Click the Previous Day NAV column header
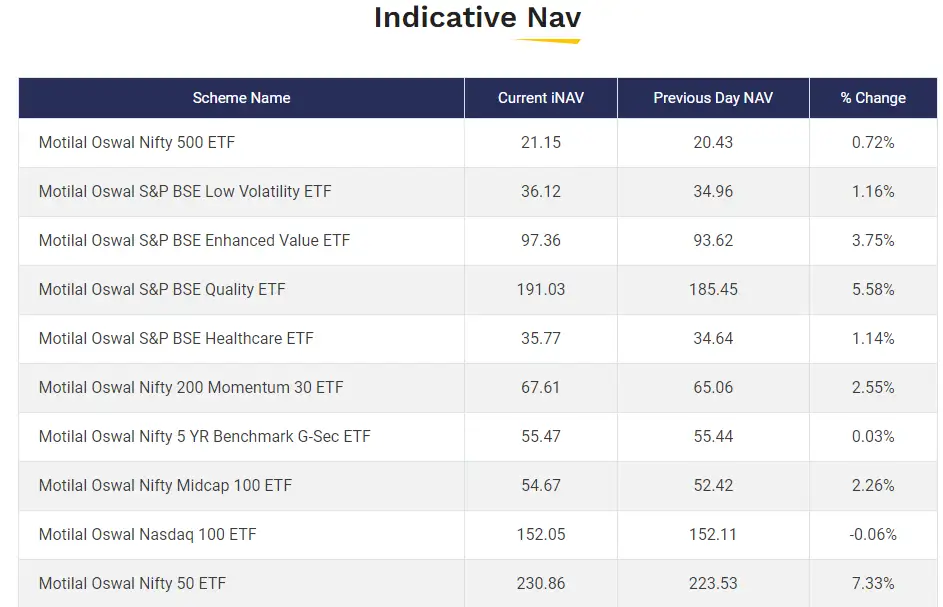 713,98
